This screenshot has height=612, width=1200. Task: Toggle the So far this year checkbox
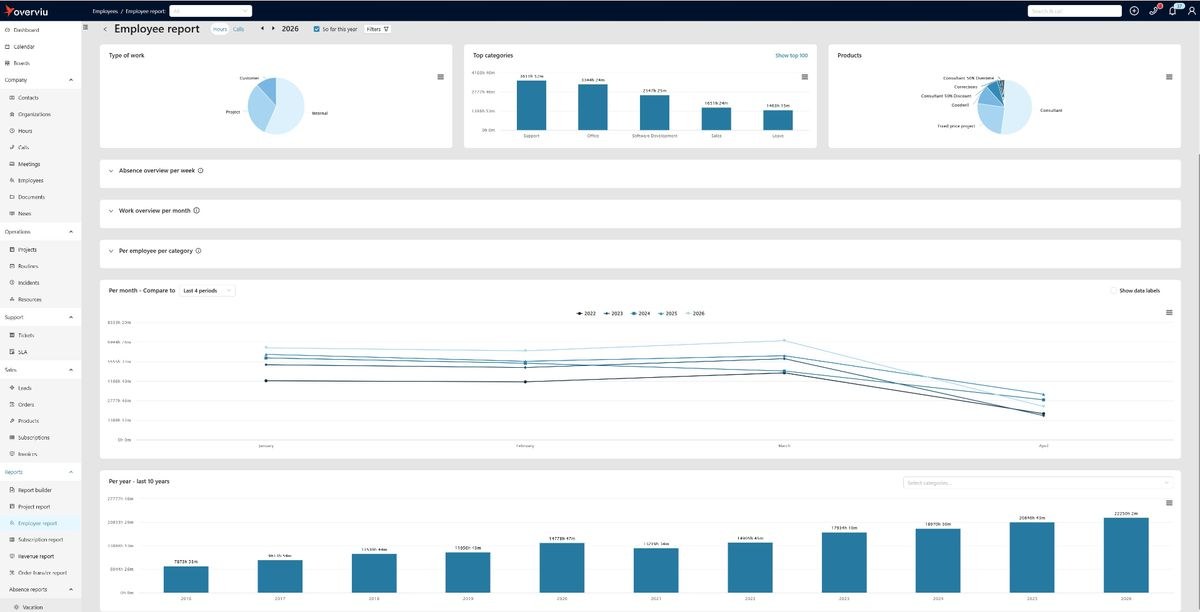point(317,29)
